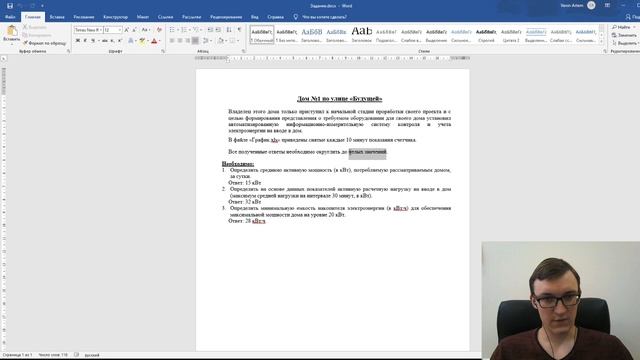Open the Times New Roman font dropdown
Viewport: 640px width, 360px height.
click(100, 30)
